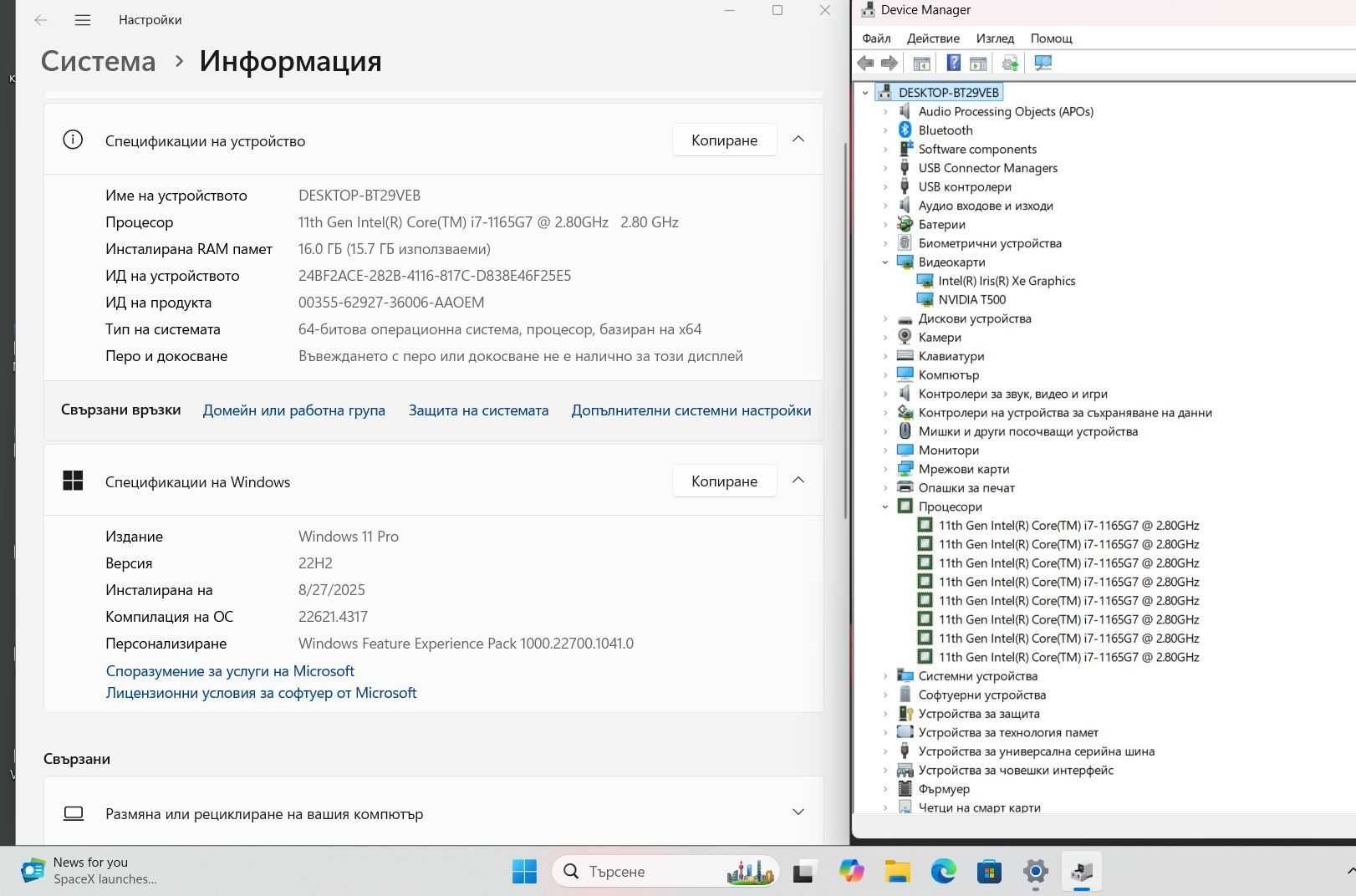This screenshot has width=1356, height=896.
Task: Expand the Монитори node
Action: (885, 450)
